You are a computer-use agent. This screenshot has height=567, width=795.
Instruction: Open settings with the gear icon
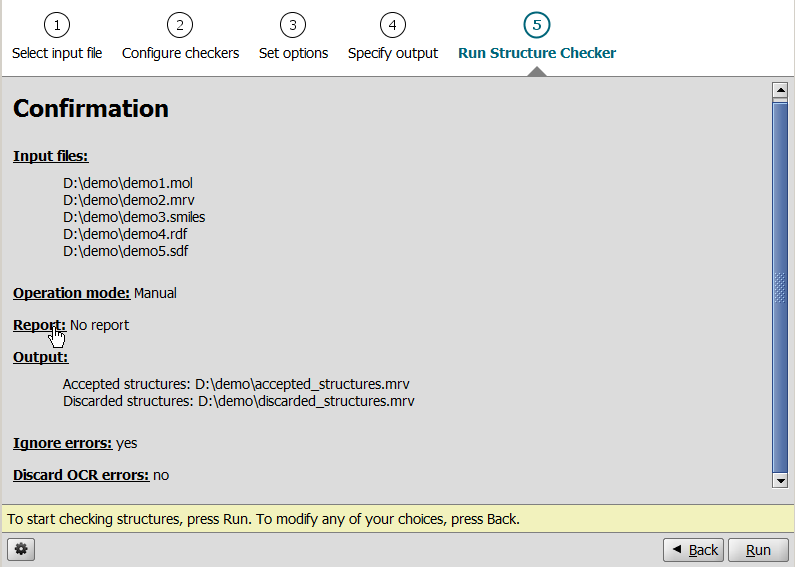[x=21, y=549]
